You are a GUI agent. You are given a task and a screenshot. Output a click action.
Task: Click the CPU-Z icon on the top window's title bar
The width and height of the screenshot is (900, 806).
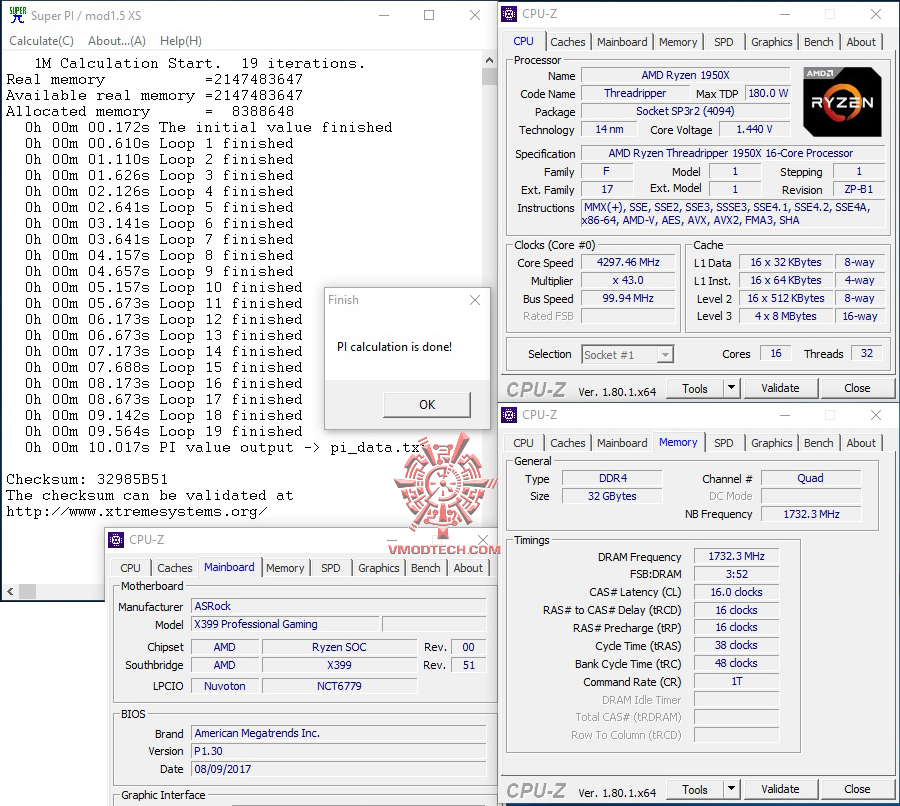(x=508, y=14)
